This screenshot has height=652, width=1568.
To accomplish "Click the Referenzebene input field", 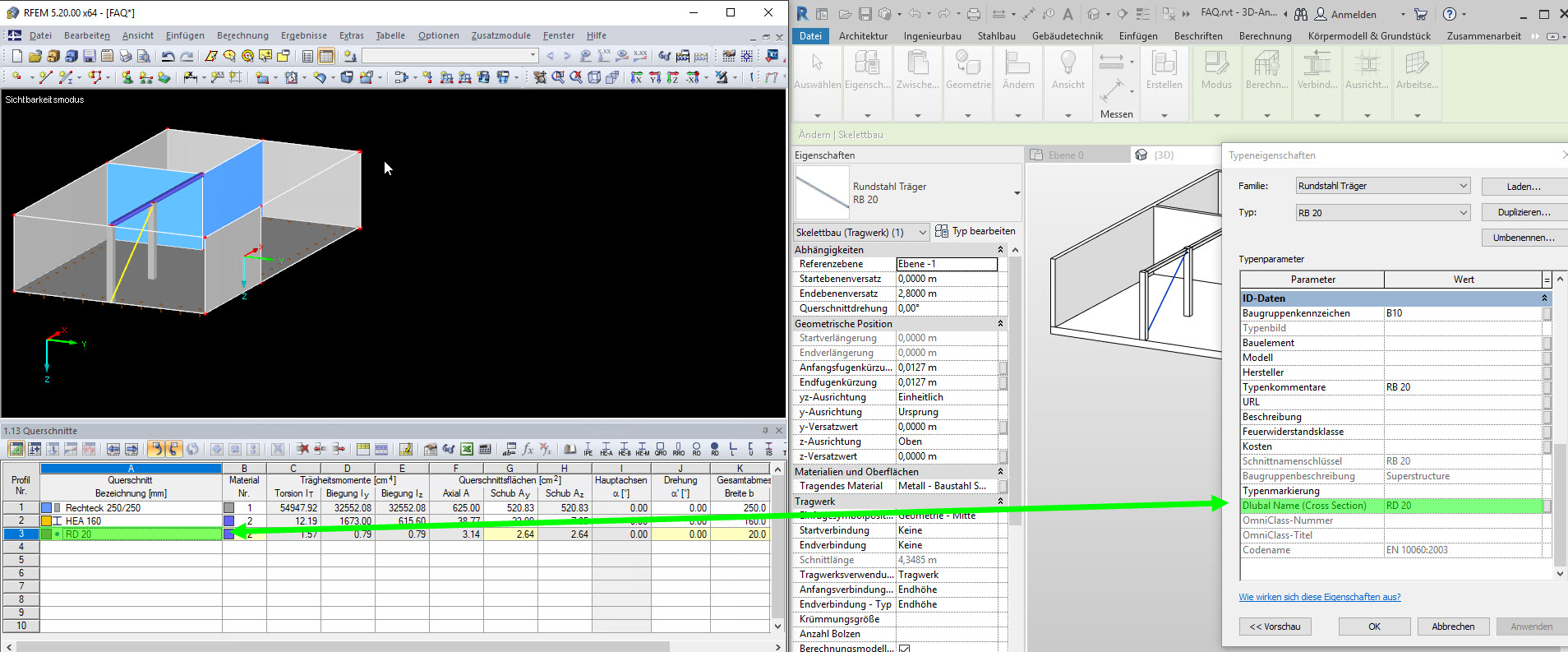I will pyautogui.click(x=947, y=264).
